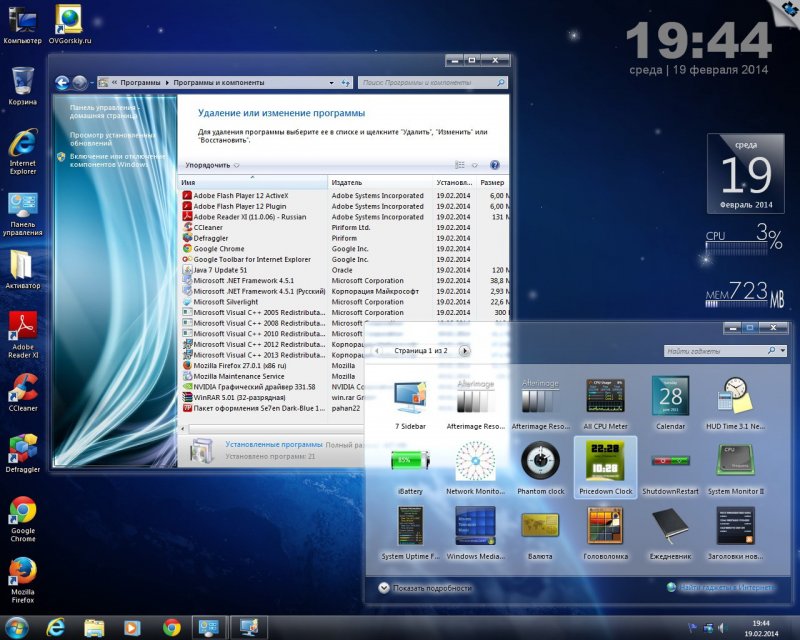Select the Mozilla Firefox desktop icon
This screenshot has height=640, width=800.
22,580
